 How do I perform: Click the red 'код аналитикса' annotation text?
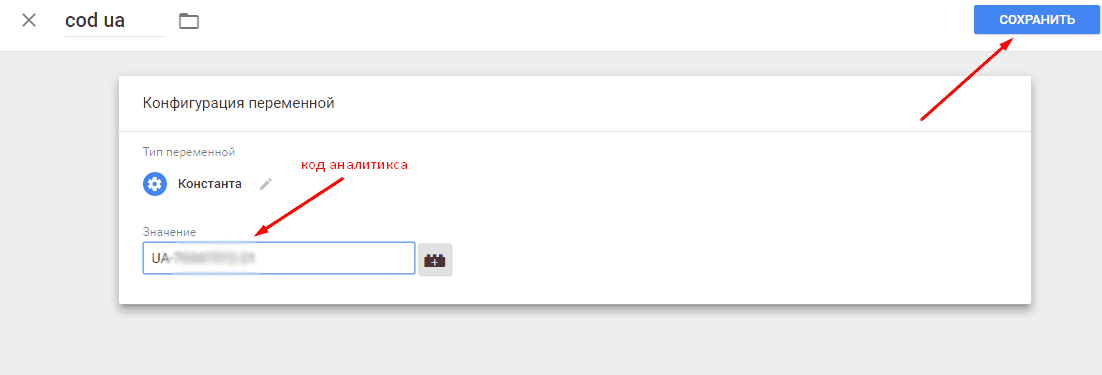coord(355,164)
